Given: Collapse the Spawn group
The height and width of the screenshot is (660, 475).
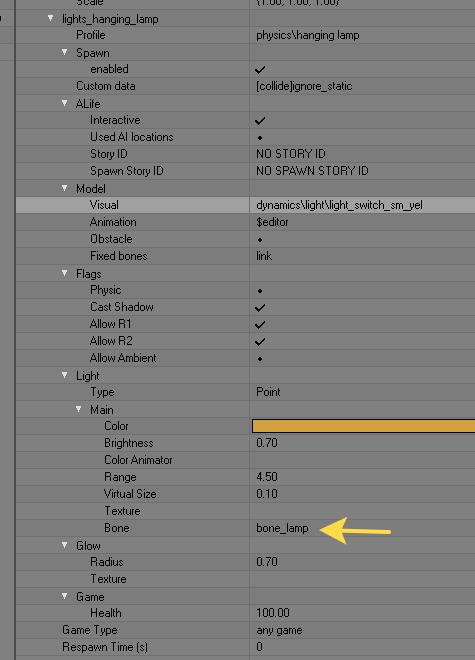Looking at the screenshot, I should [x=64, y=52].
